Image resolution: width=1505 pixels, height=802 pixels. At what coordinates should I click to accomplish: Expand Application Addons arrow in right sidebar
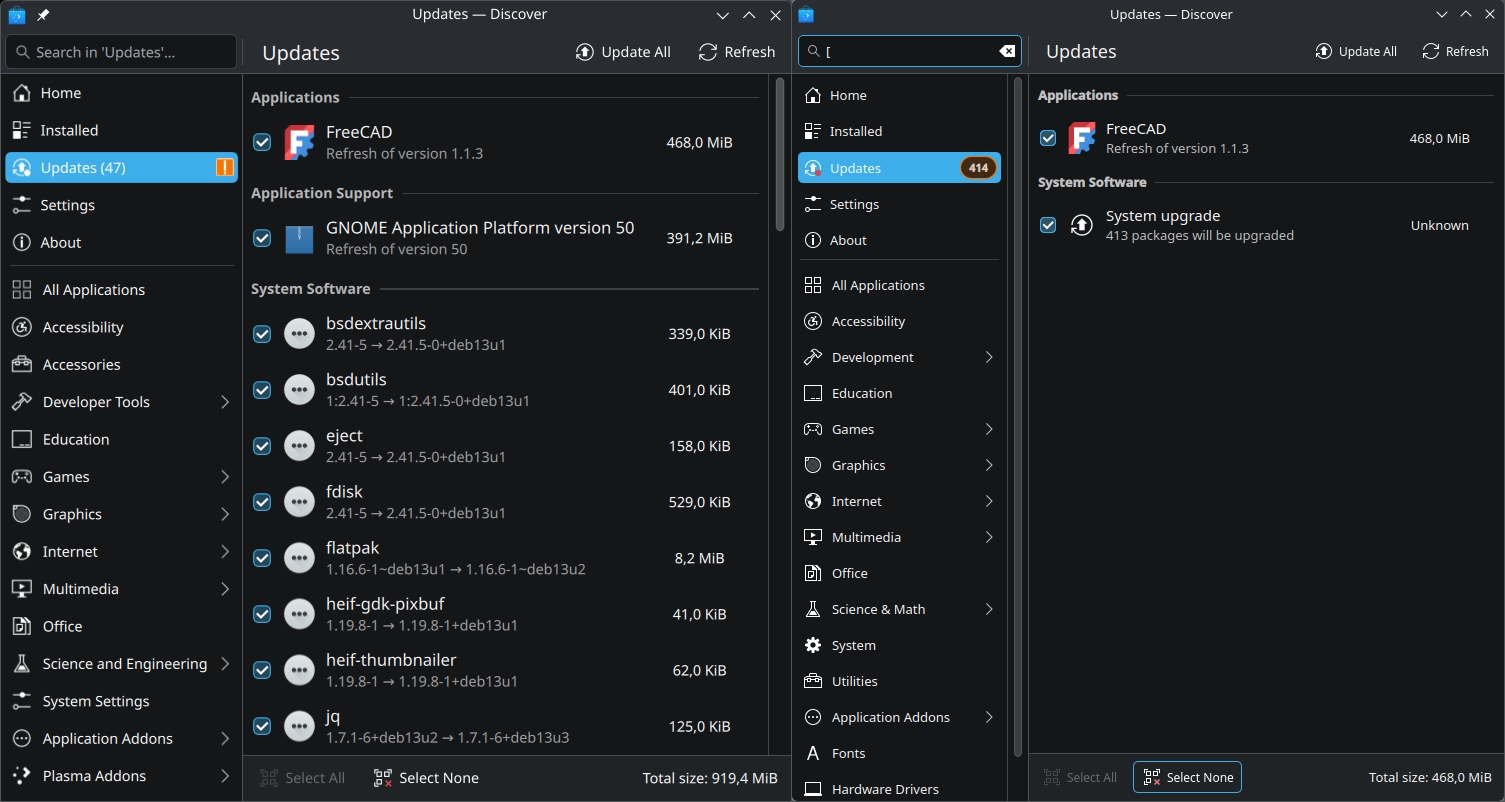click(x=989, y=717)
